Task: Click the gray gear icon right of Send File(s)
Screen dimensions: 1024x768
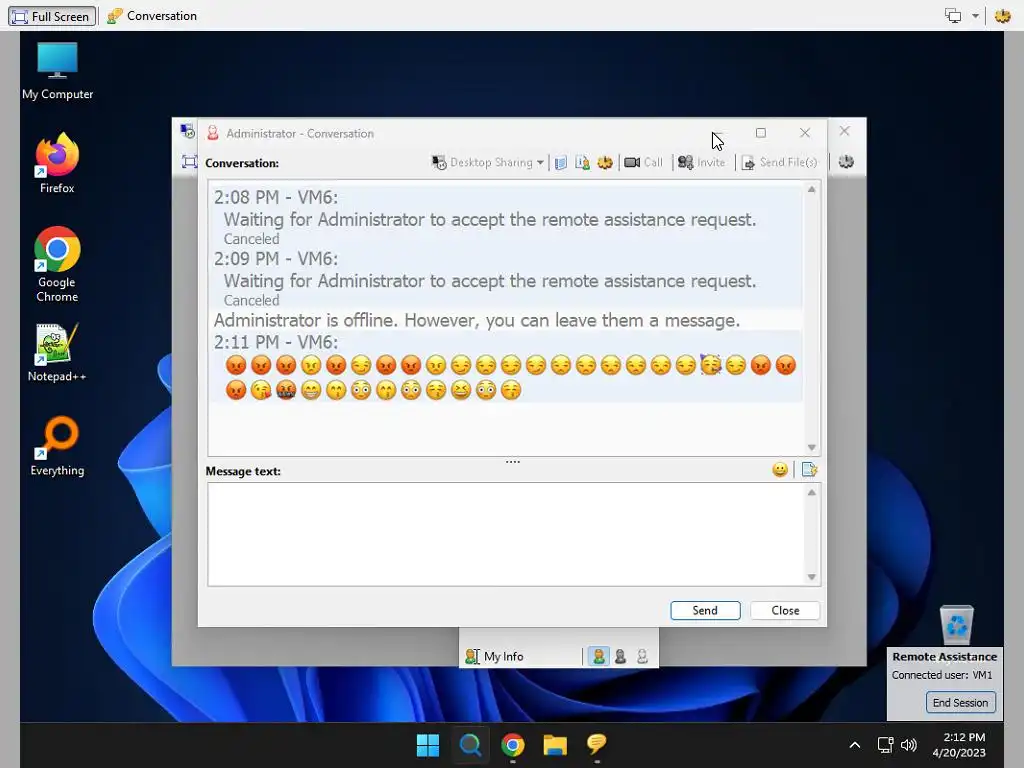Action: [x=846, y=162]
